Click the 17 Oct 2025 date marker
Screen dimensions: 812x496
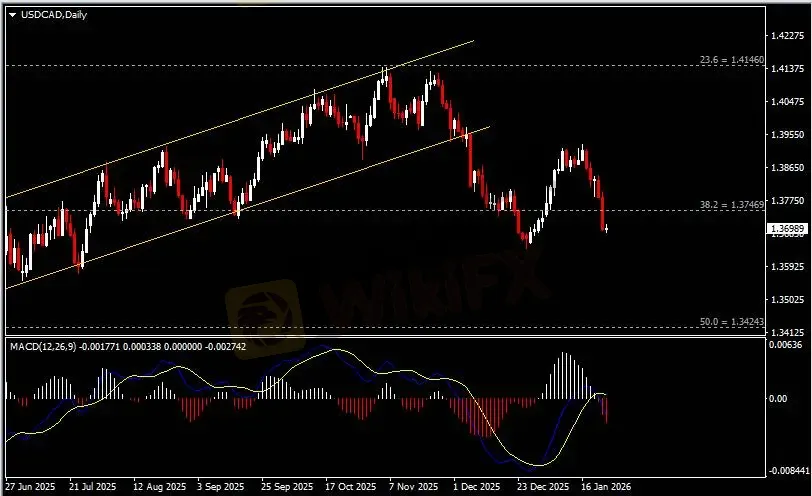click(351, 487)
